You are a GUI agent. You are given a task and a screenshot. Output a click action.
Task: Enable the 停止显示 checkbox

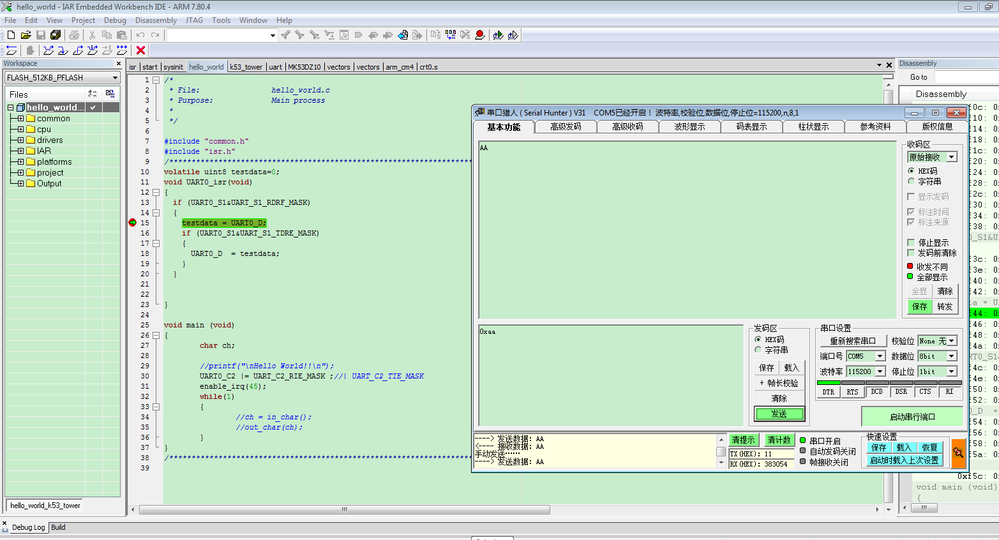tap(911, 242)
